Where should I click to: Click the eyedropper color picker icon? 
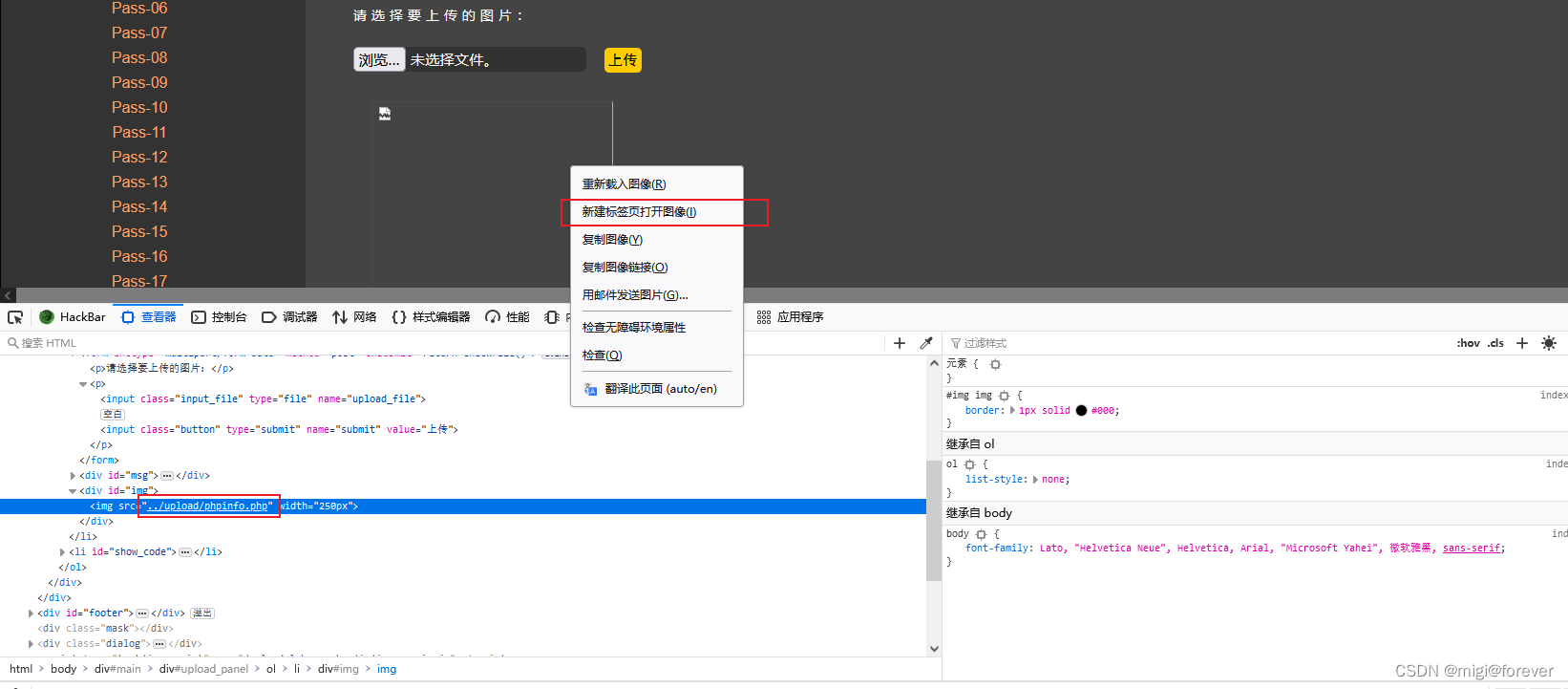click(925, 343)
